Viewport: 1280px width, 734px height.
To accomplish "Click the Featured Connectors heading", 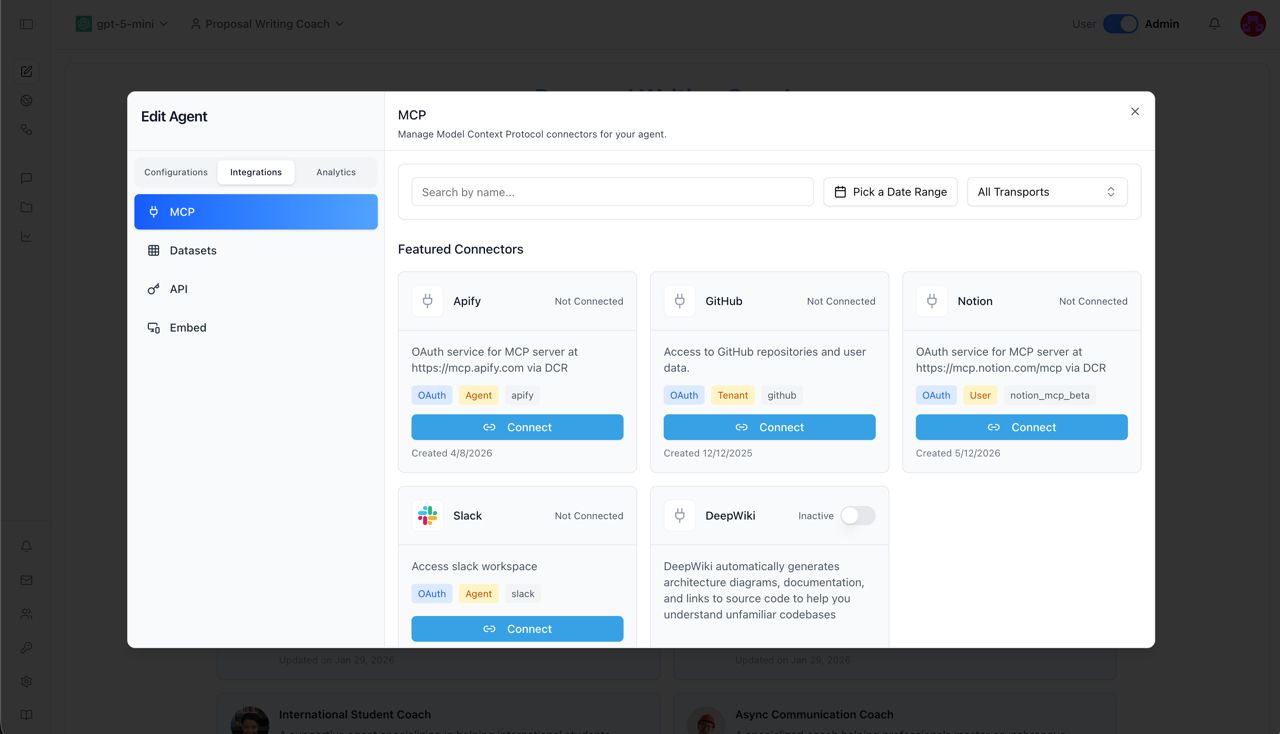I will 461,249.
